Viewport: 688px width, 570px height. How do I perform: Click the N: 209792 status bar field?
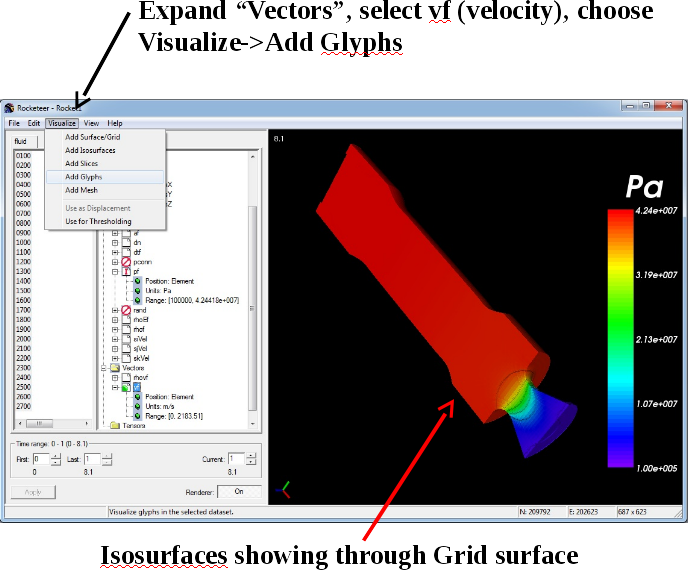pos(542,512)
